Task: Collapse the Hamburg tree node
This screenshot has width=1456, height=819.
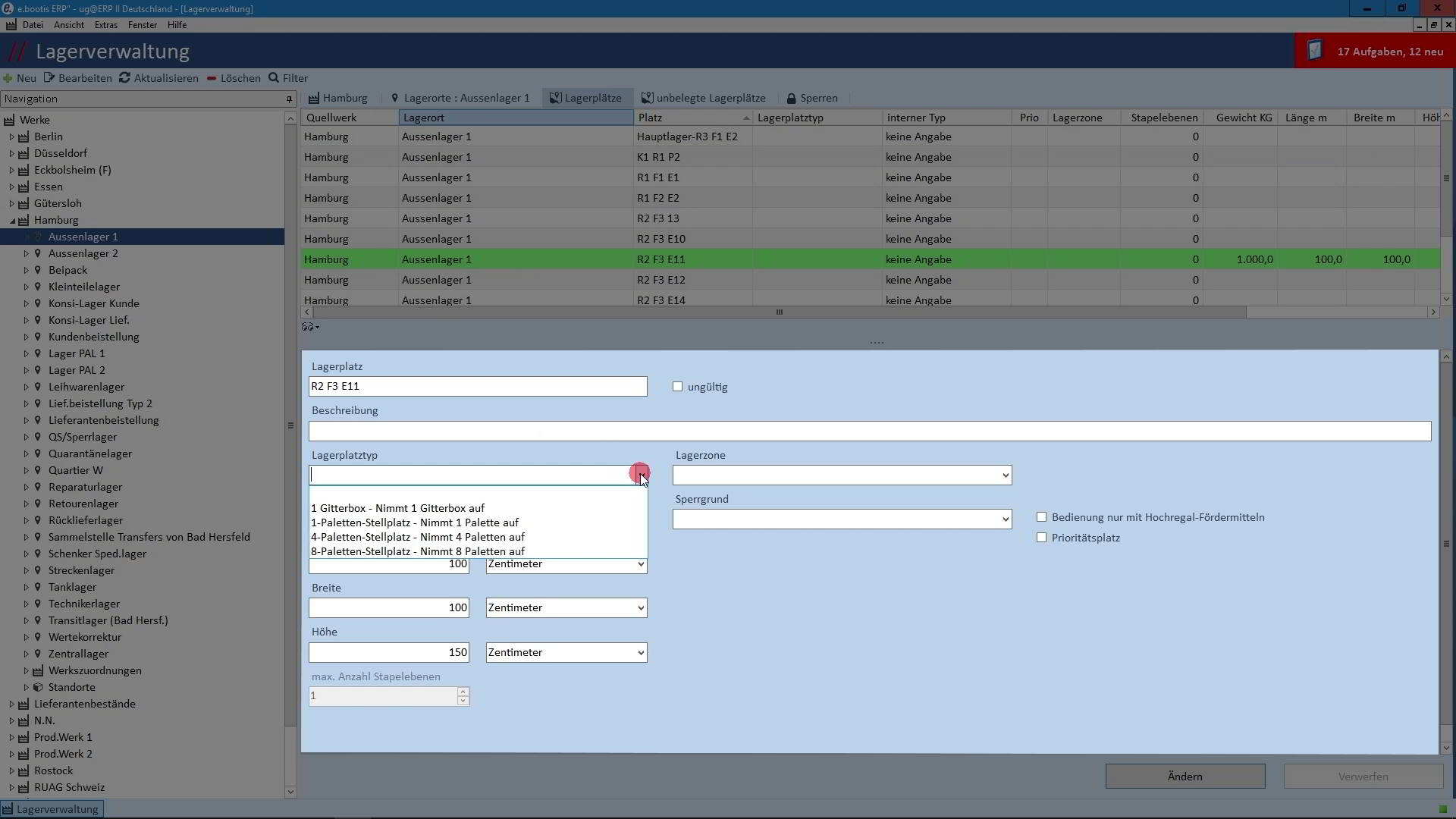Action: click(12, 221)
